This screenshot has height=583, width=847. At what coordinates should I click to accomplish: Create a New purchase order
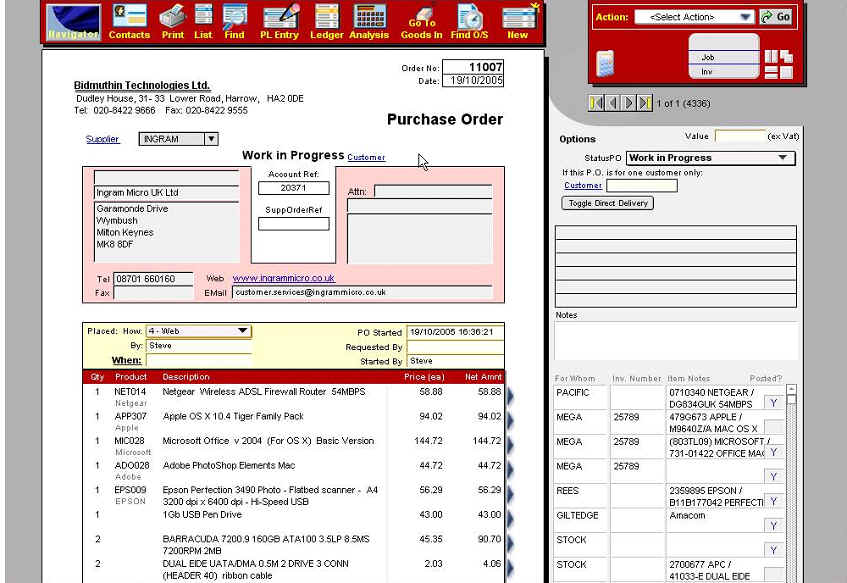(517, 22)
